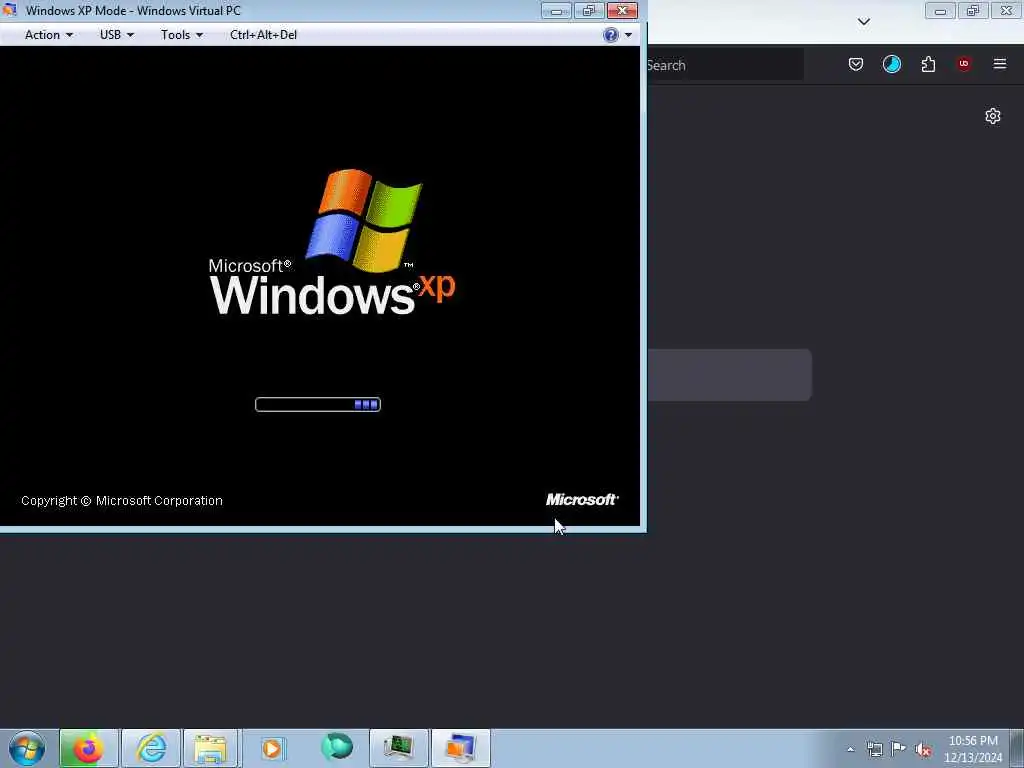1024x768 pixels.
Task: Send Ctrl+Alt+Del to the virtual machine
Action: 263,35
